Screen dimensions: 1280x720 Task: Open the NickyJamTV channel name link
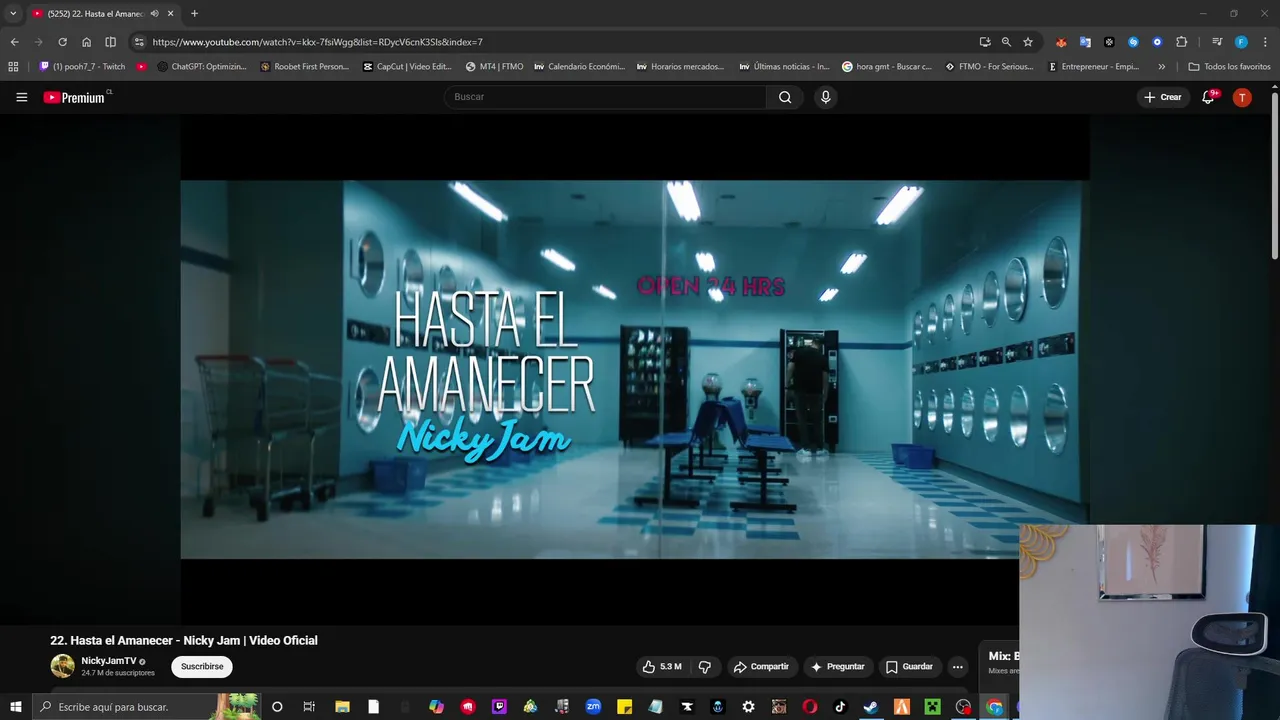[108, 661]
